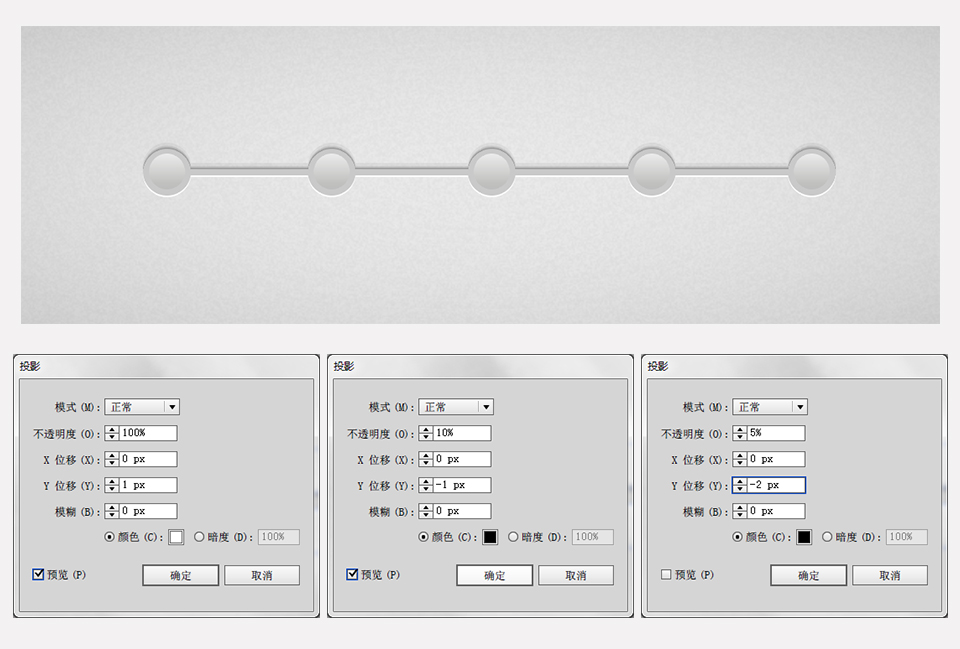Click the 不透明度 stepper beside the 5% value
Viewport: 960px width, 649px height.
click(740, 433)
